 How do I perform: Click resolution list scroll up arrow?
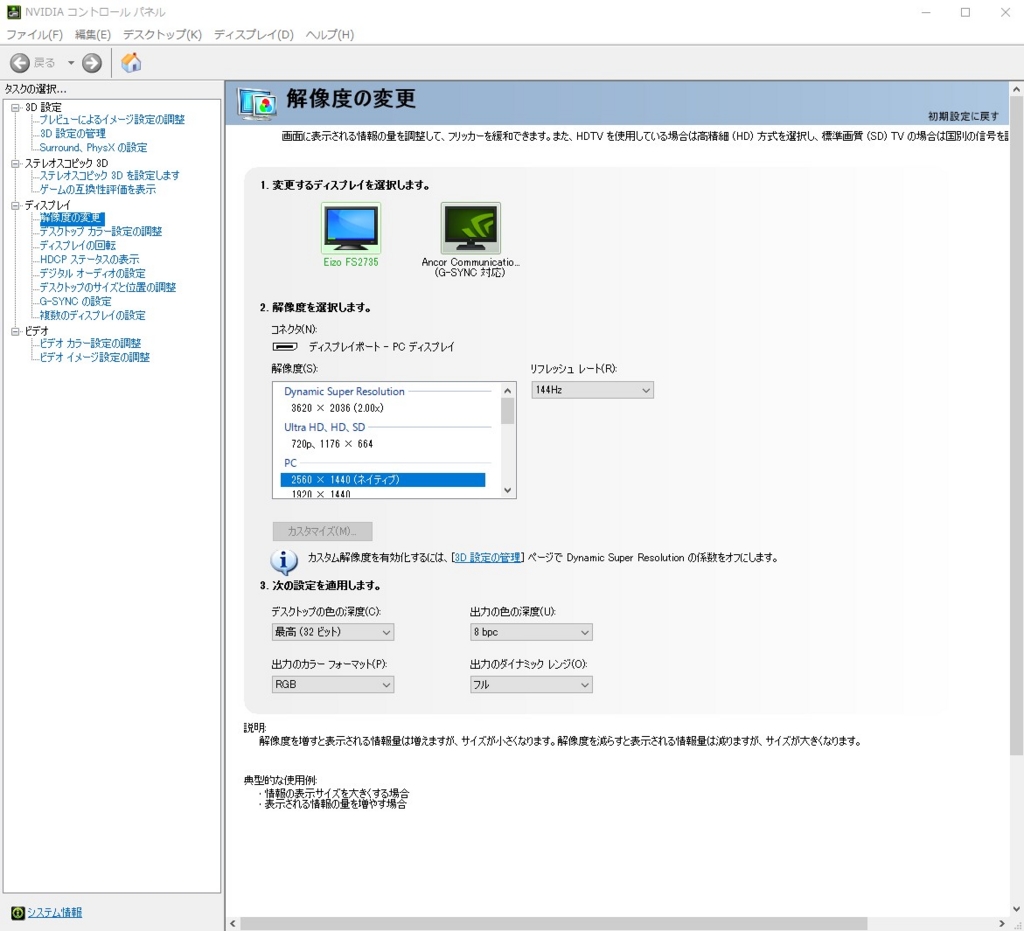[508, 390]
